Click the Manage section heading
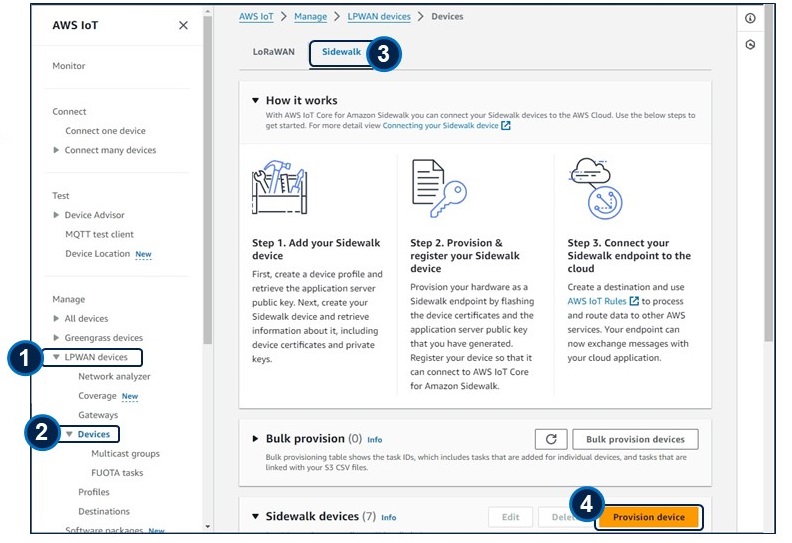The height and width of the screenshot is (543, 792). [x=69, y=299]
